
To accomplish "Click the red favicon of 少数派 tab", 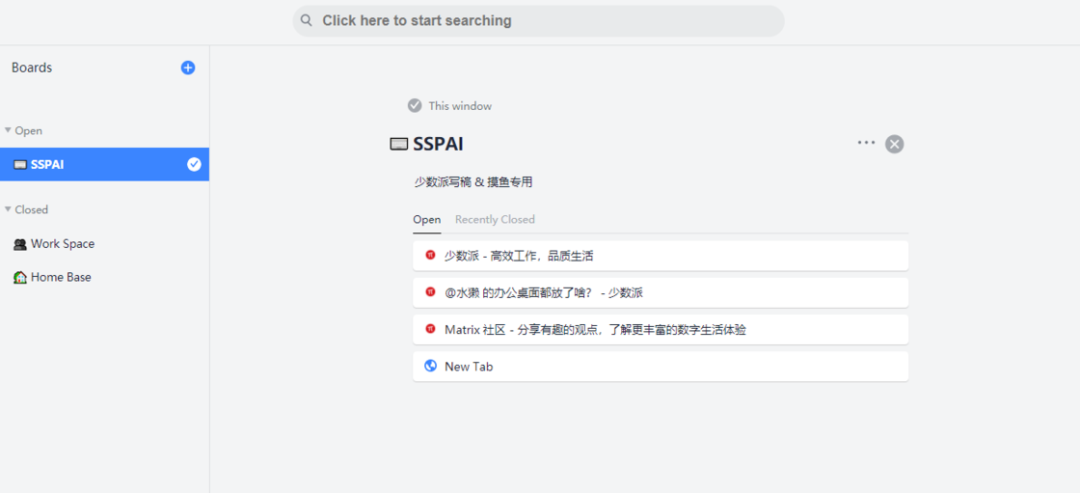I will [430, 255].
